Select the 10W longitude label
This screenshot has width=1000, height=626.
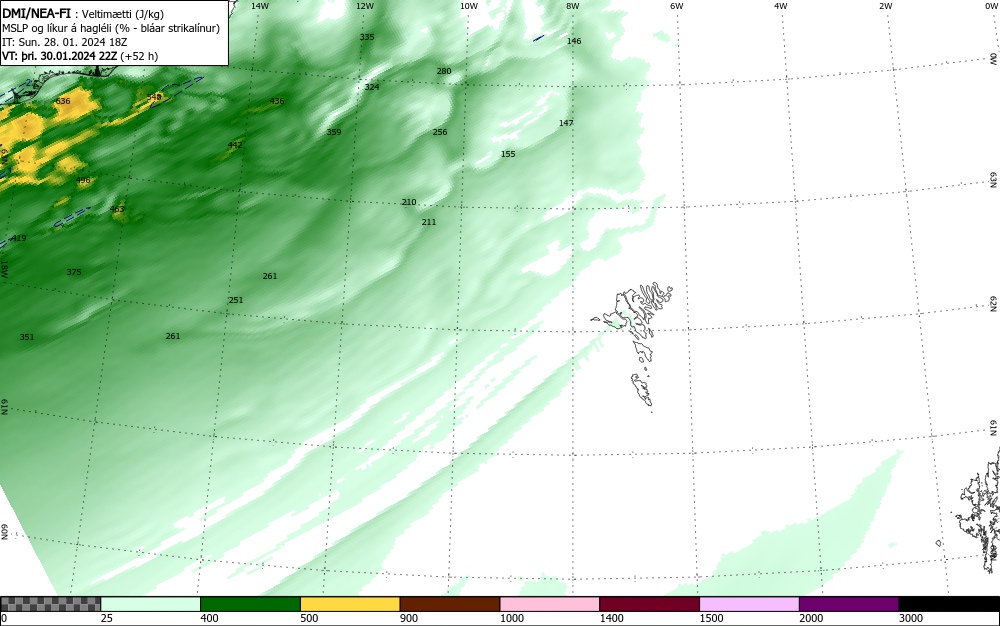click(x=469, y=6)
